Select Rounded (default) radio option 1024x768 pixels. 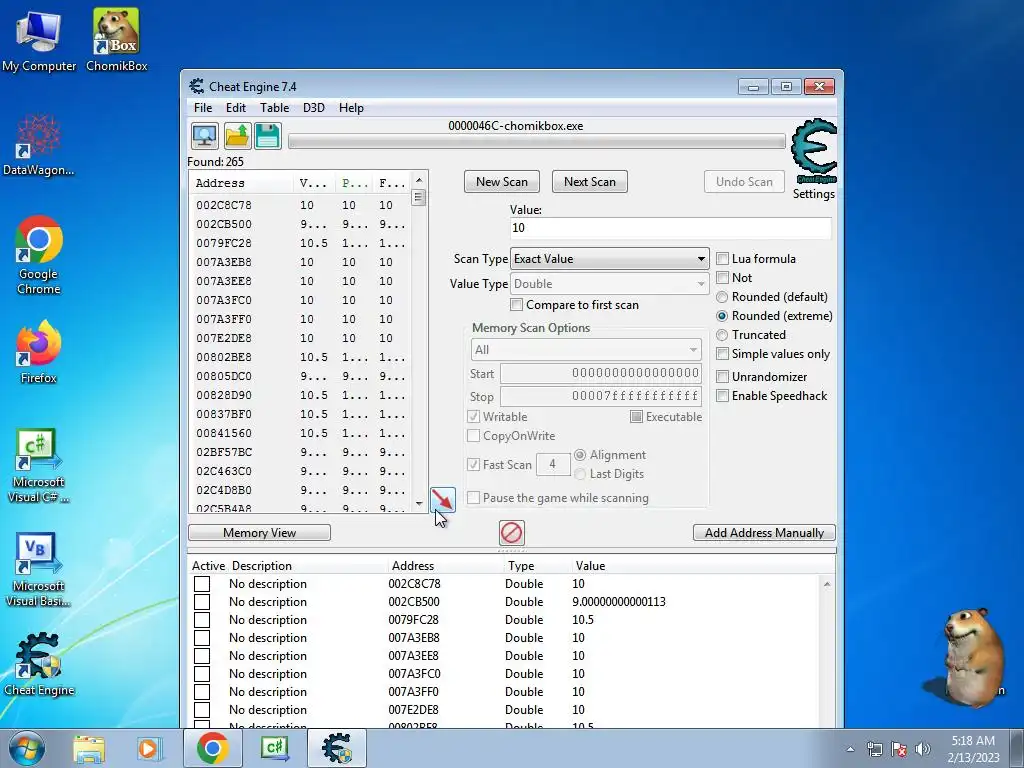(722, 297)
